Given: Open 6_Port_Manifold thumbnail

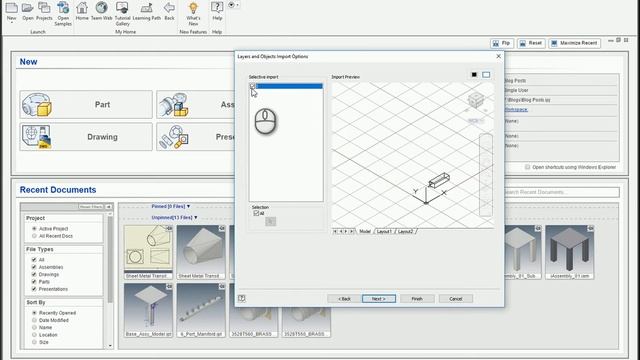Looking at the screenshot, I should coord(201,310).
